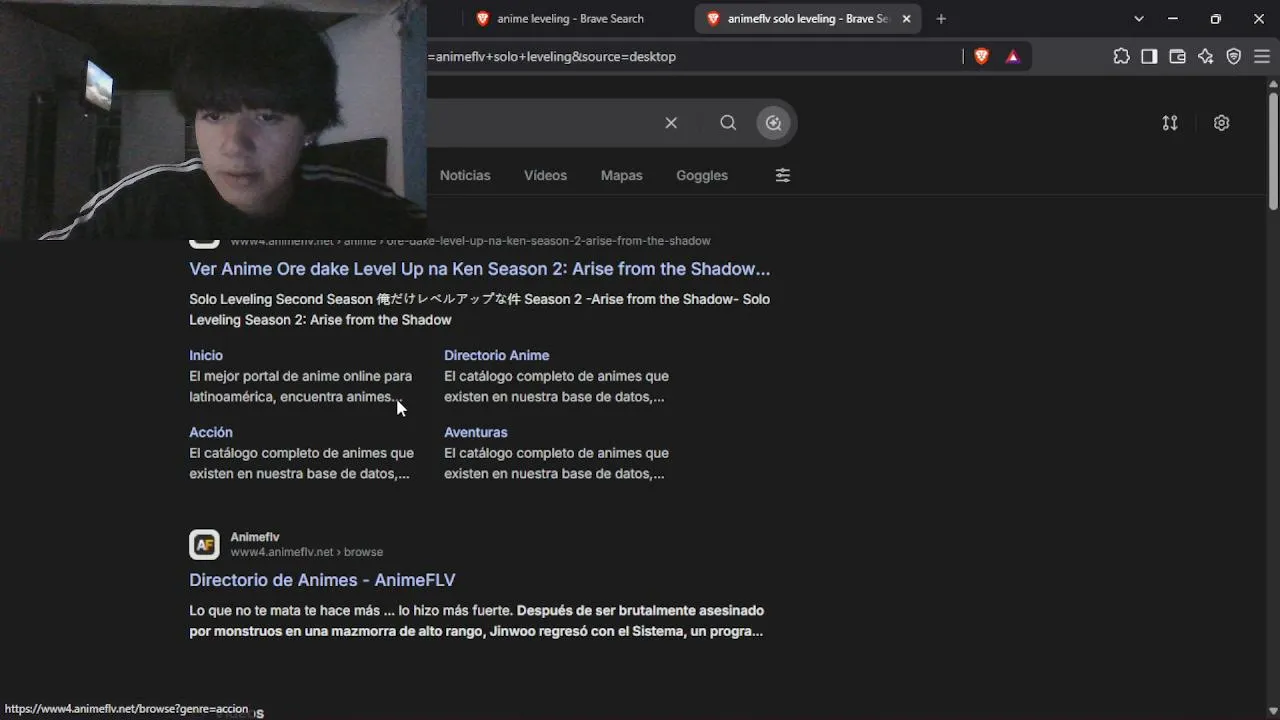This screenshot has height=720, width=1280.
Task: Open Brave Rewards triangle icon
Action: click(1013, 57)
